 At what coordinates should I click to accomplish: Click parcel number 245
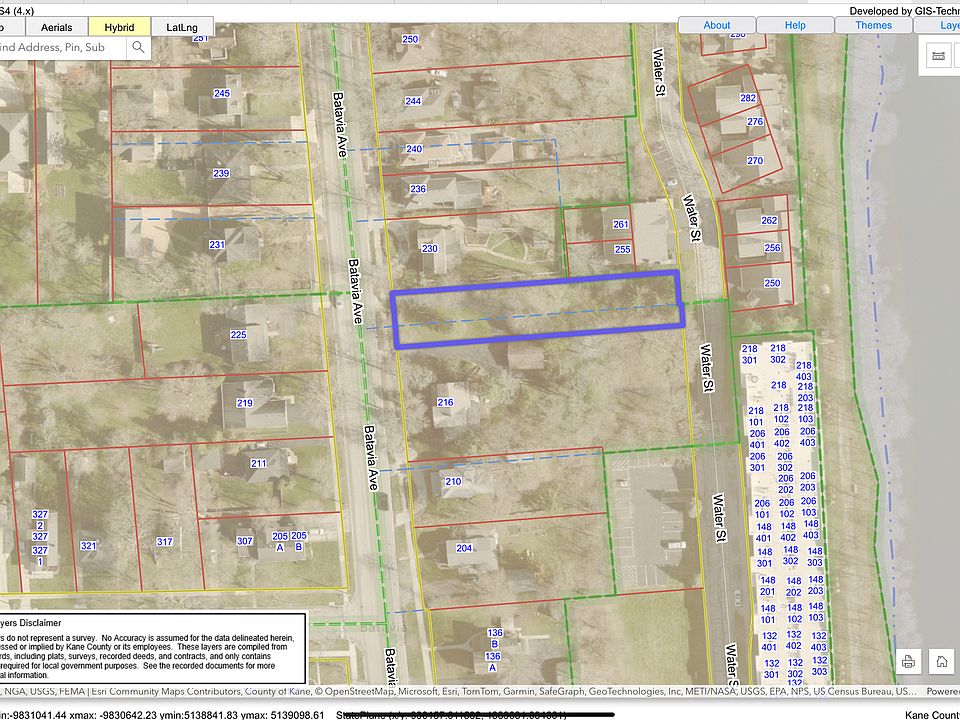point(222,94)
